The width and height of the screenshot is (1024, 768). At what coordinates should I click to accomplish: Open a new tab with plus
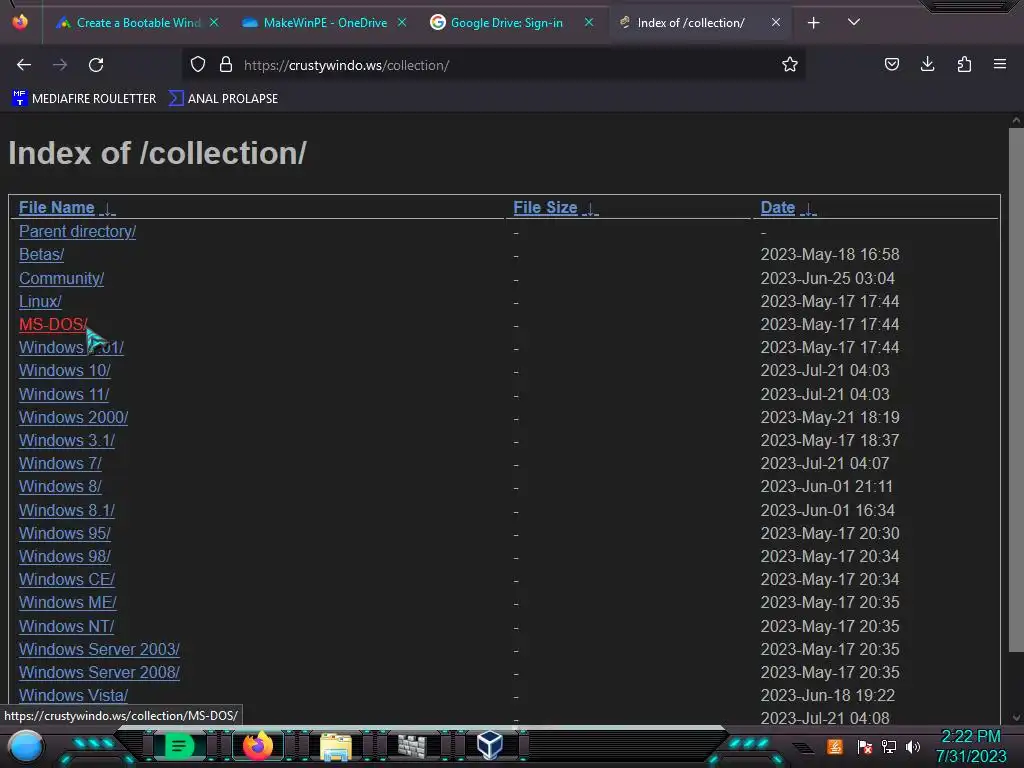click(x=813, y=23)
